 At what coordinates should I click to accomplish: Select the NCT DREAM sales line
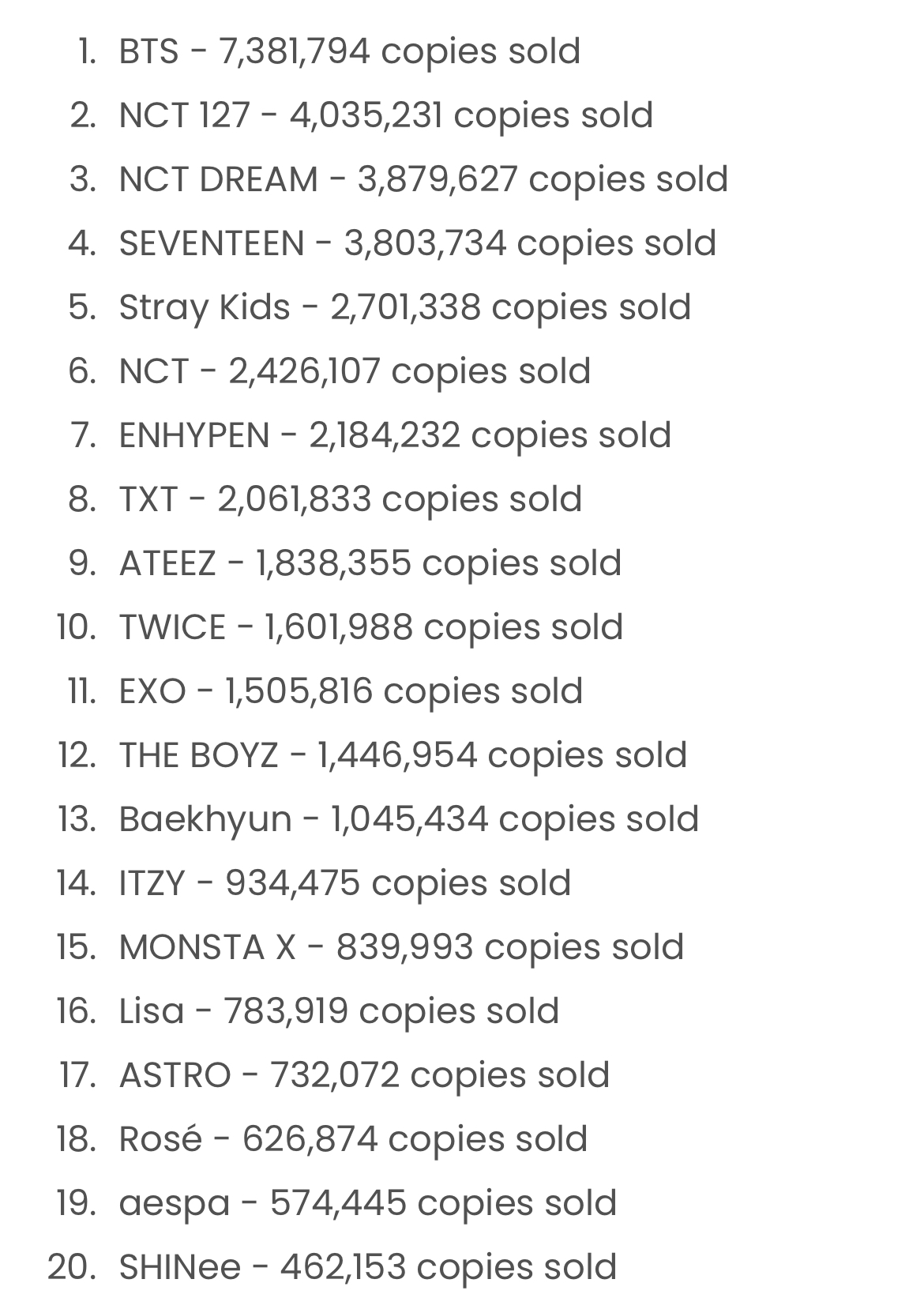pyautogui.click(x=423, y=180)
